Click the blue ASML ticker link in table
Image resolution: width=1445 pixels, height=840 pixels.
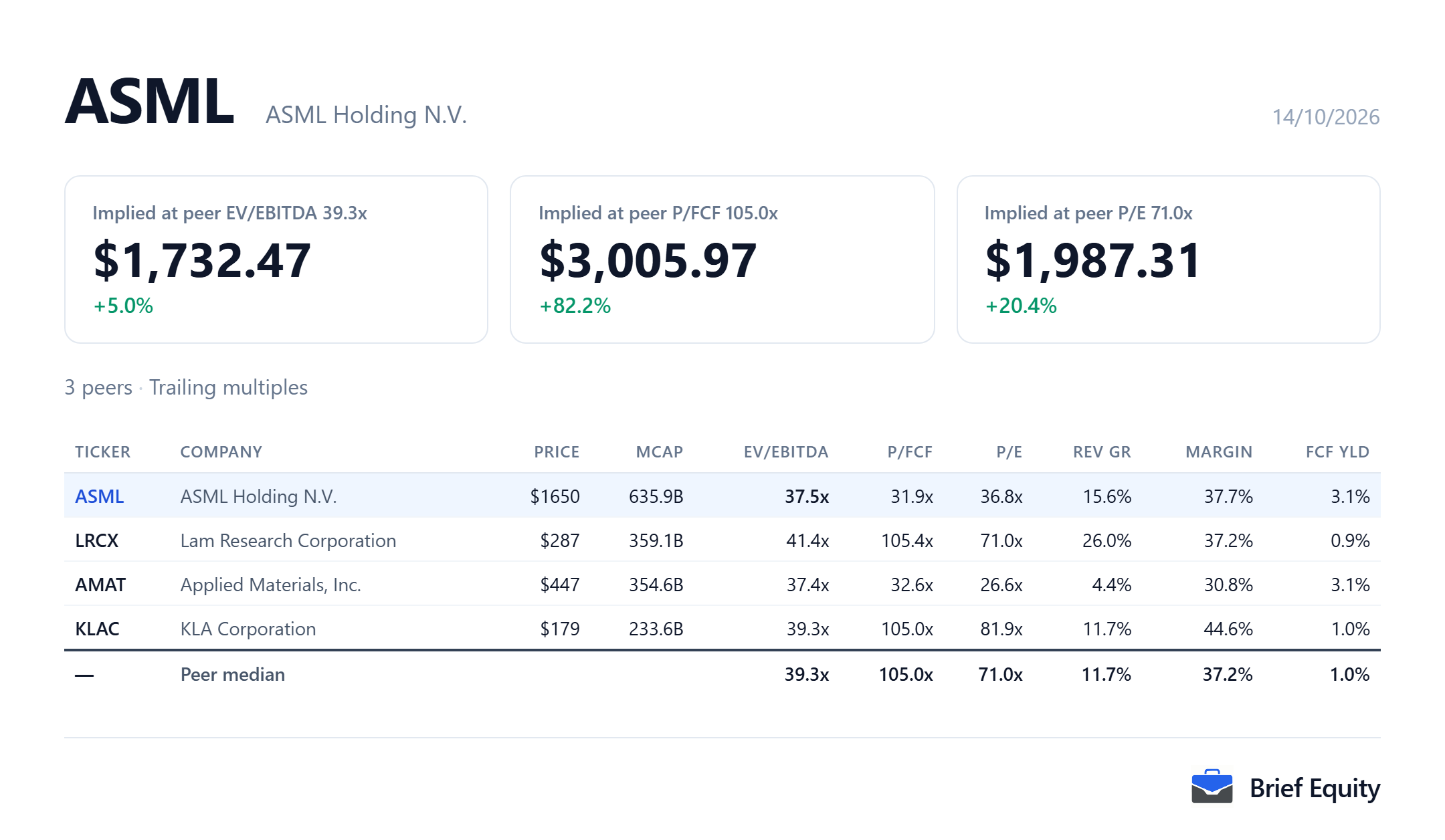[100, 496]
